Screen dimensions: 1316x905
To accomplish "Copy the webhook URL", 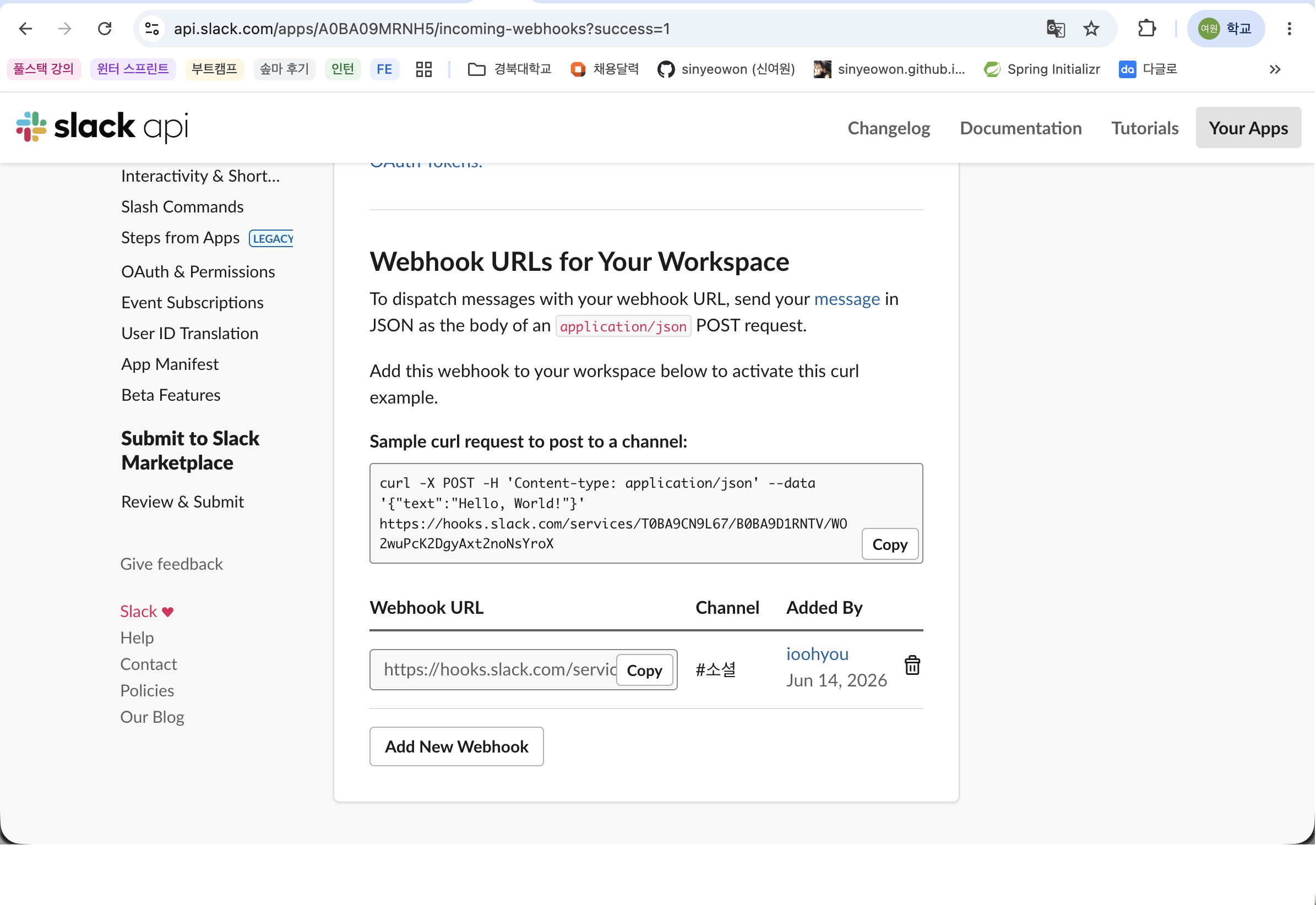I will point(644,670).
